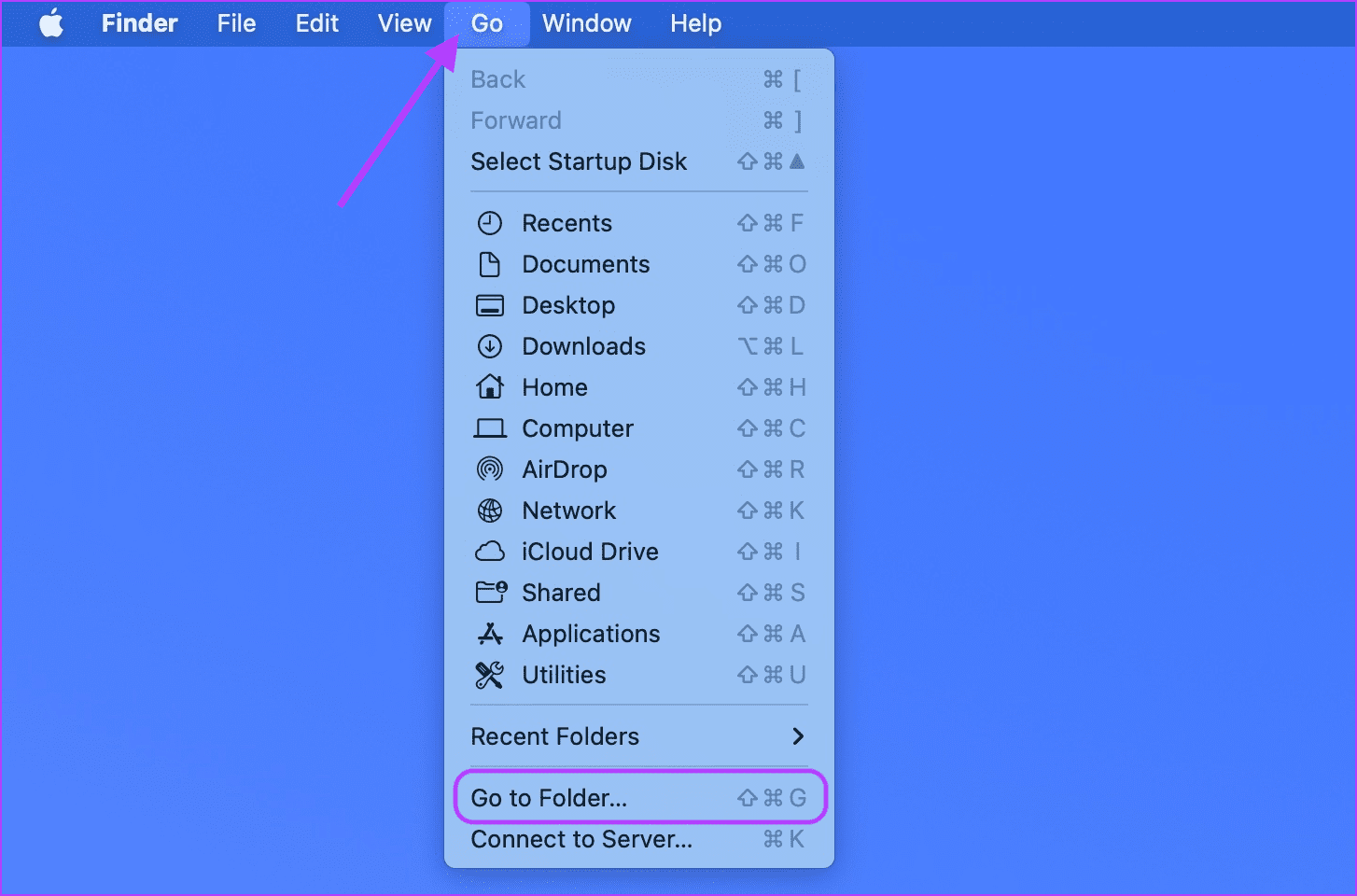The image size is (1357, 896).
Task: Choose Desktop from the Go menu
Action: (x=639, y=305)
